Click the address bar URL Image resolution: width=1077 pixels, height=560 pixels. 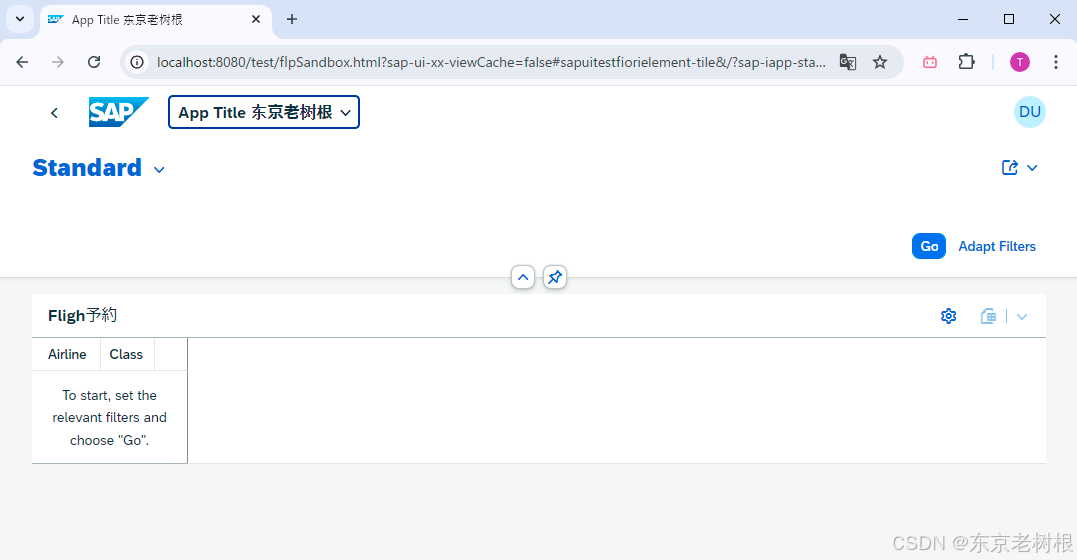[490, 62]
